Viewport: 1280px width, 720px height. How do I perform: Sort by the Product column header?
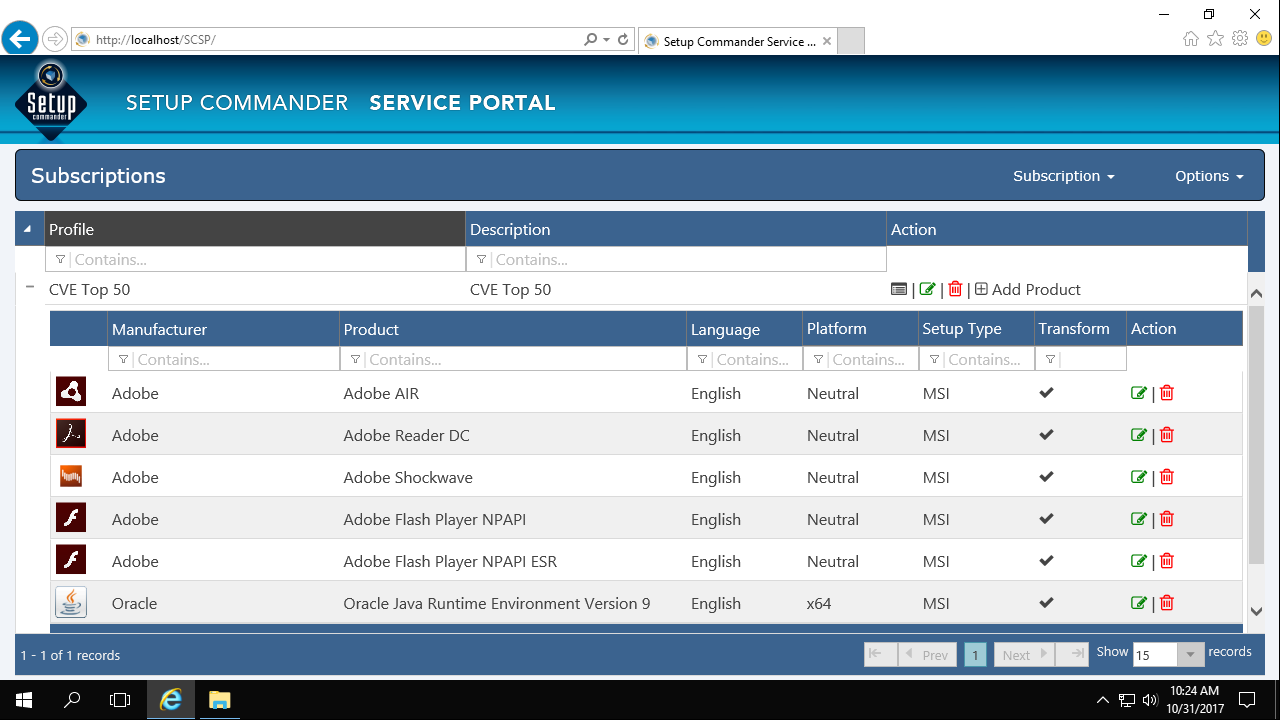click(x=513, y=329)
